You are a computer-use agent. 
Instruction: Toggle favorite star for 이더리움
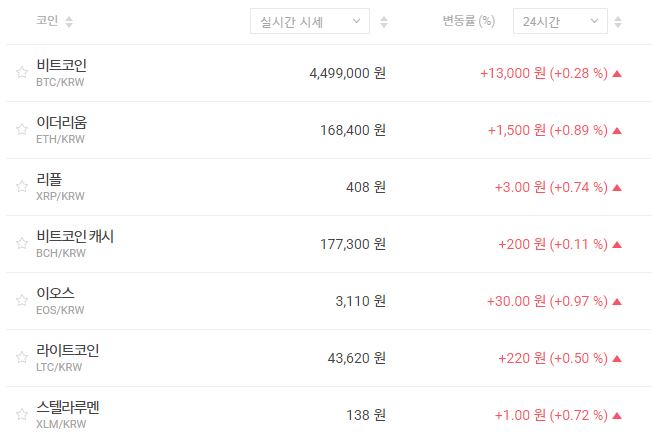21,129
